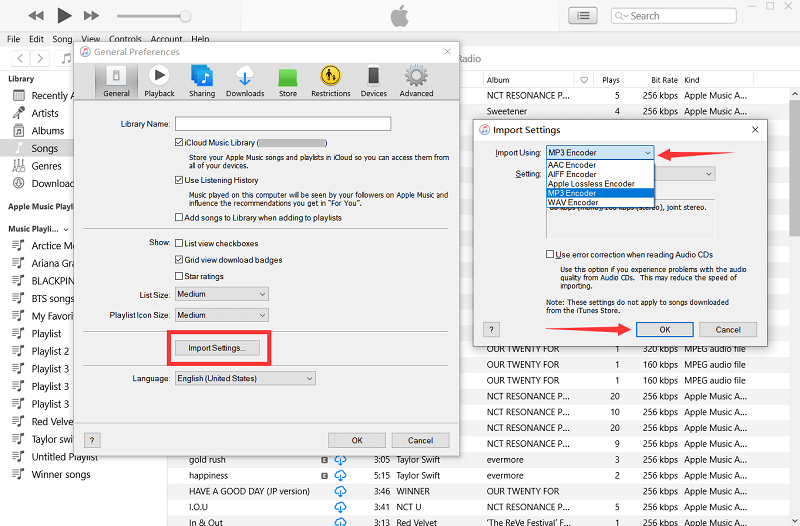Click the Import Settings button
The height and width of the screenshot is (526, 800).
[x=217, y=348]
